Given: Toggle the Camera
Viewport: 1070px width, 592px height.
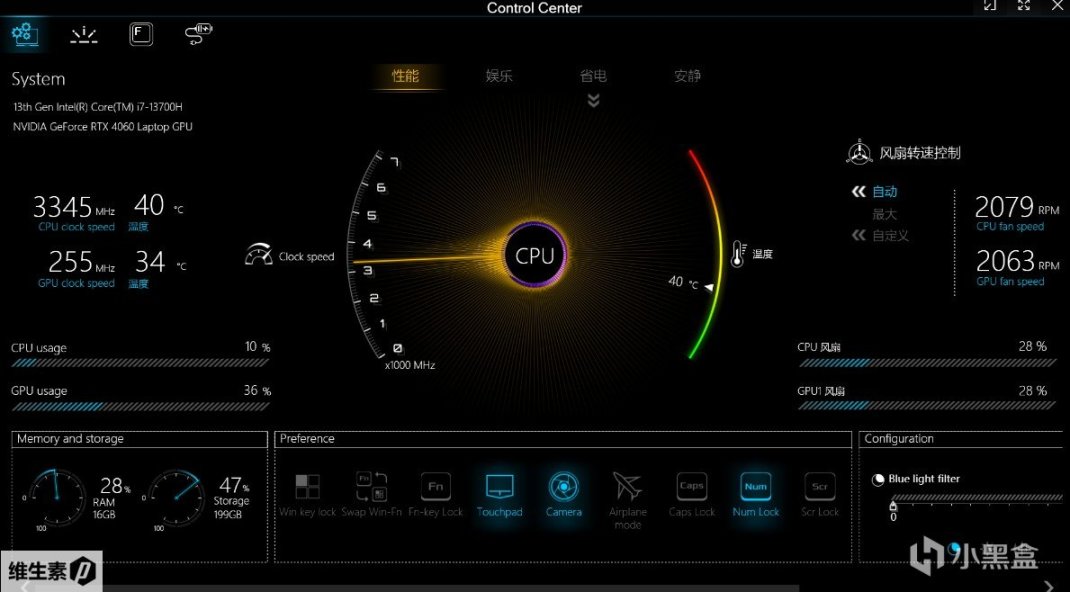Looking at the screenshot, I should click(564, 495).
